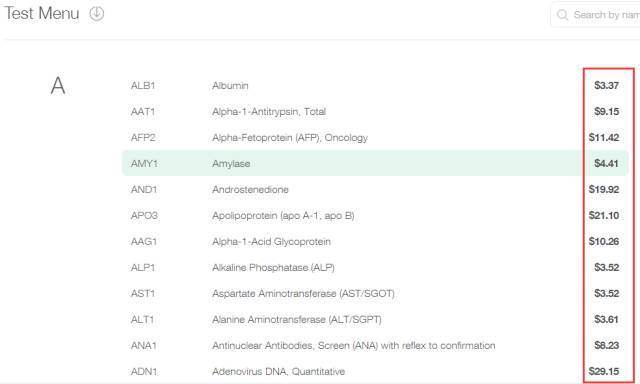Open Alanine Aminotransferase (ALT/SGPT)

click(x=375, y=320)
